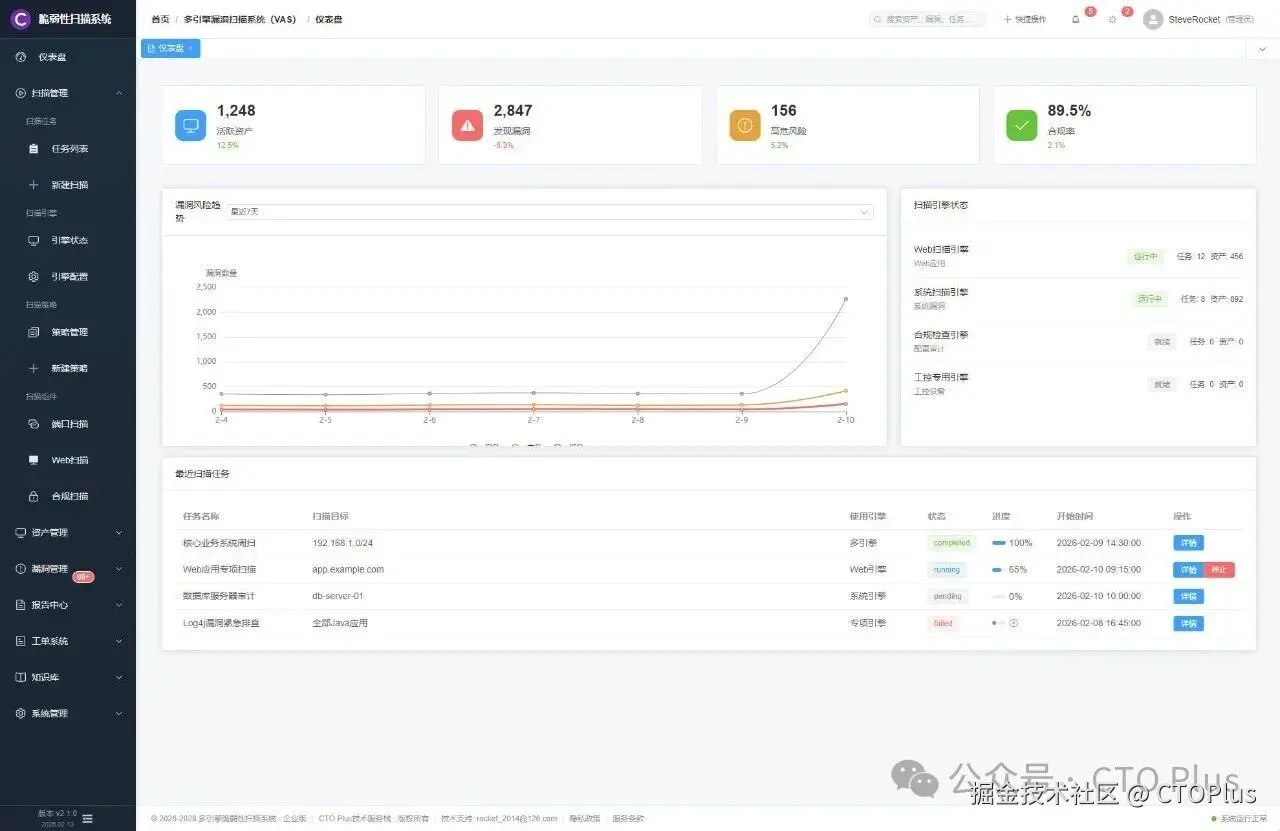The width and height of the screenshot is (1280, 831).
Task: Click the icon beside 端口扫描
Action: pyautogui.click(x=33, y=424)
